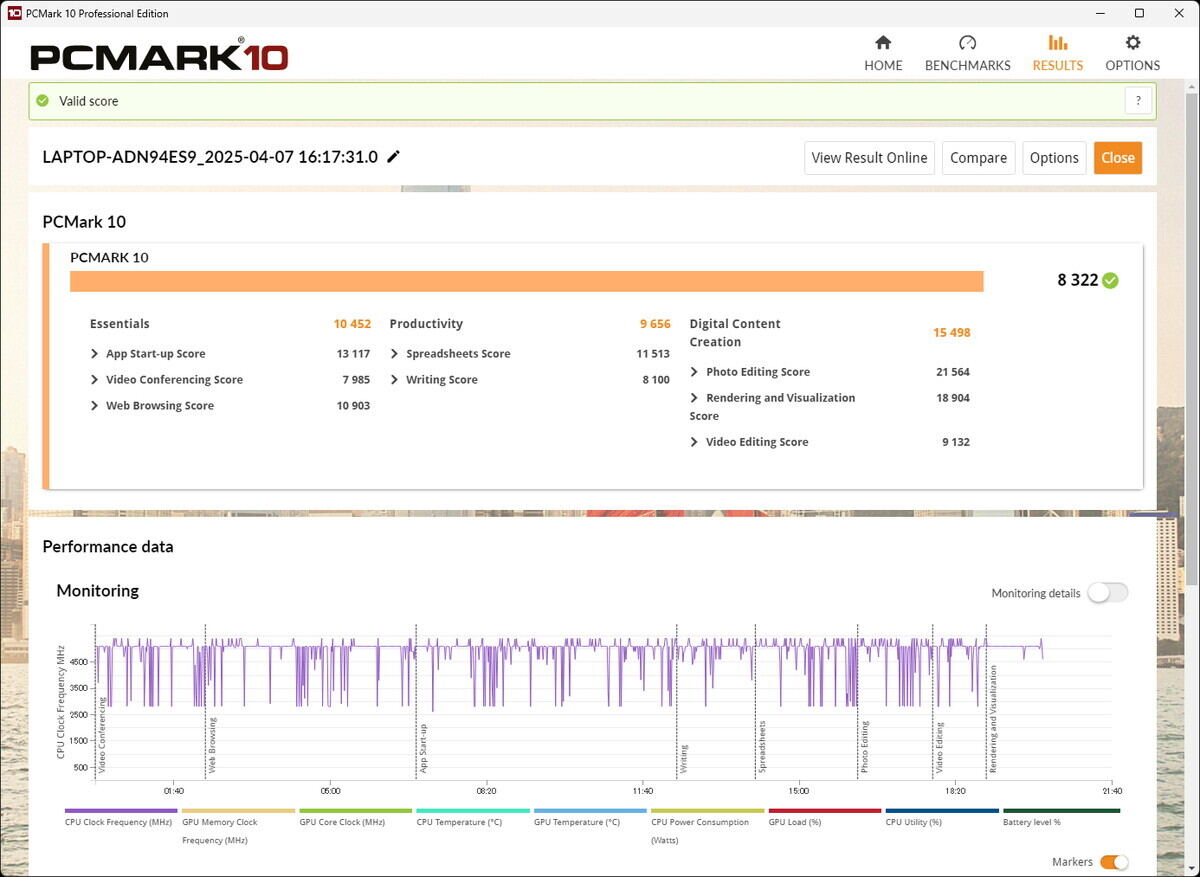Click the green check next to 8 322

pyautogui.click(x=1110, y=281)
